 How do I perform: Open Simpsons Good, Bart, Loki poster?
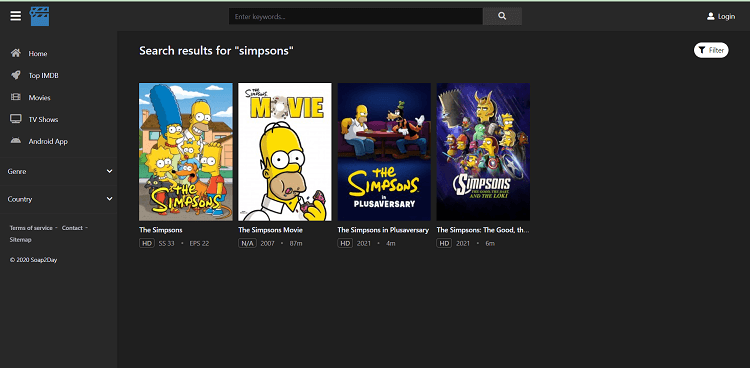(x=483, y=152)
